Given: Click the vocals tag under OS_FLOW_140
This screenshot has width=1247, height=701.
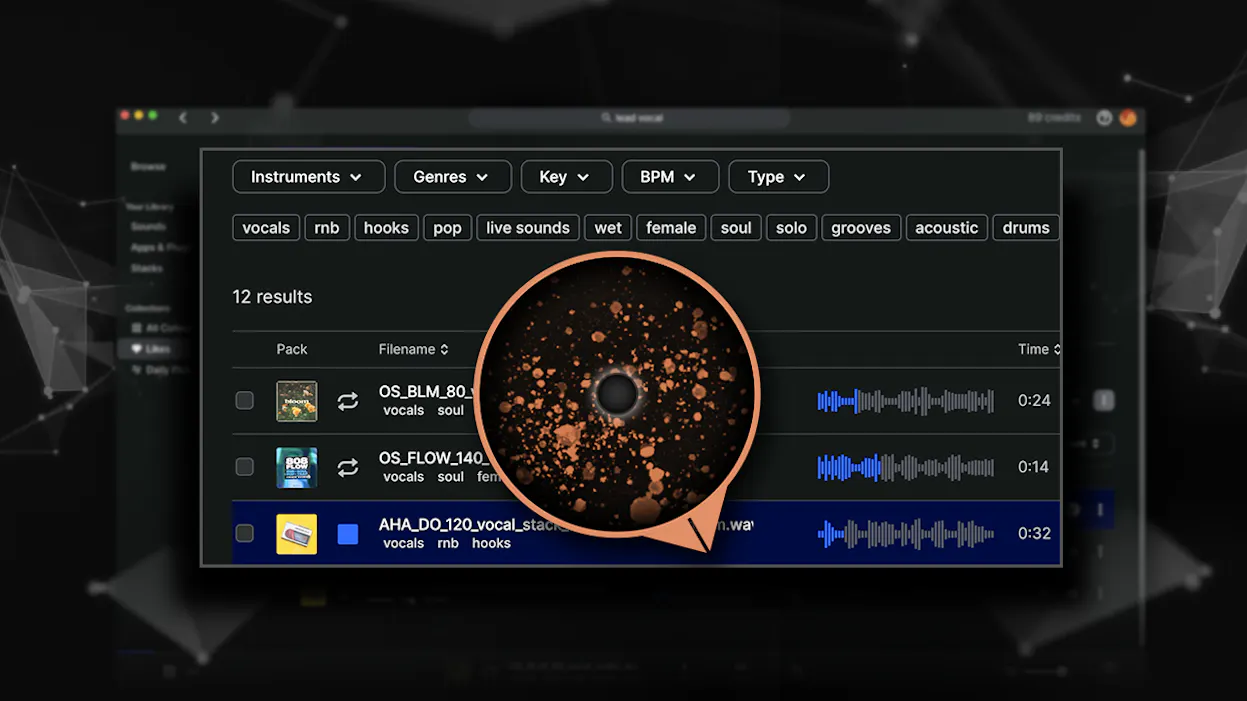Looking at the screenshot, I should [x=404, y=477].
